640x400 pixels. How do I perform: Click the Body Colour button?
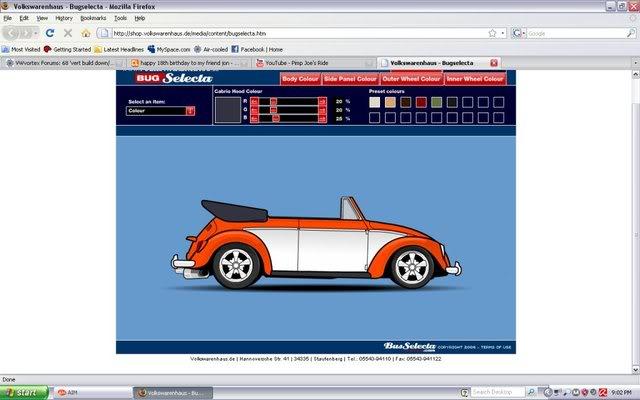(x=300, y=79)
